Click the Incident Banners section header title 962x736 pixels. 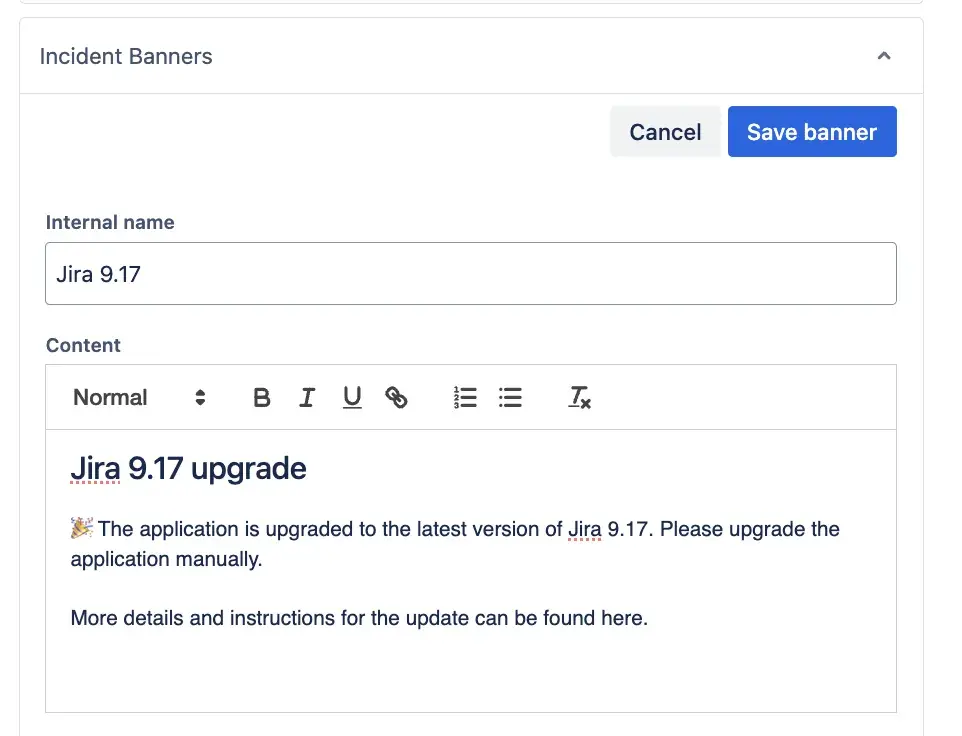[126, 56]
